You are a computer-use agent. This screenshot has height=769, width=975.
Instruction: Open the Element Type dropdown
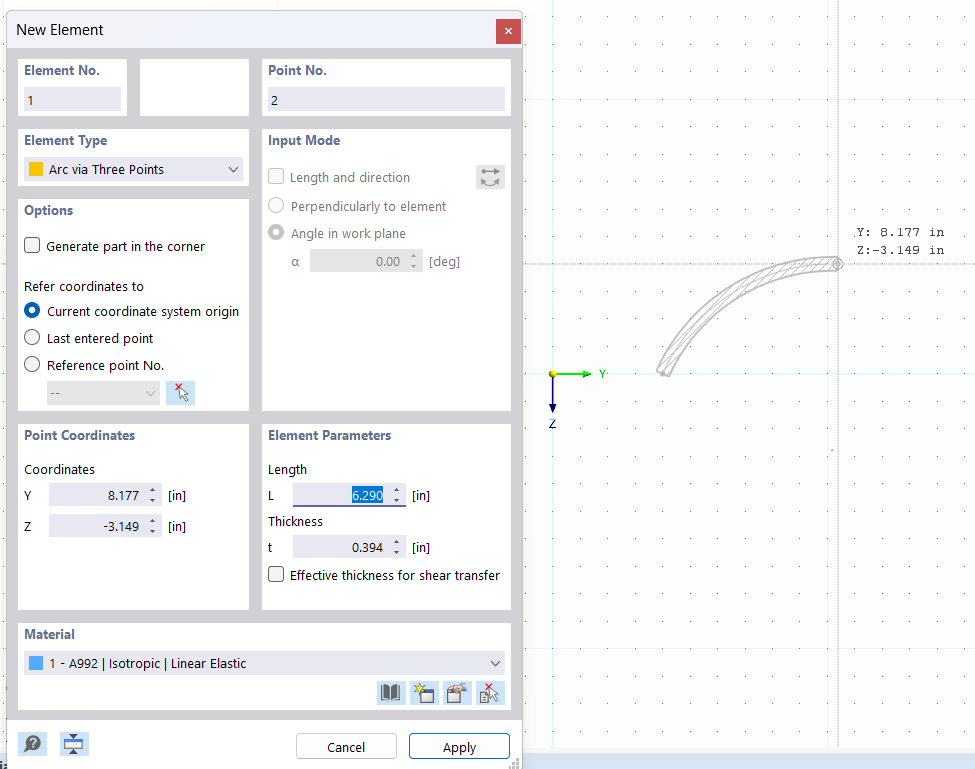pyautogui.click(x=232, y=169)
